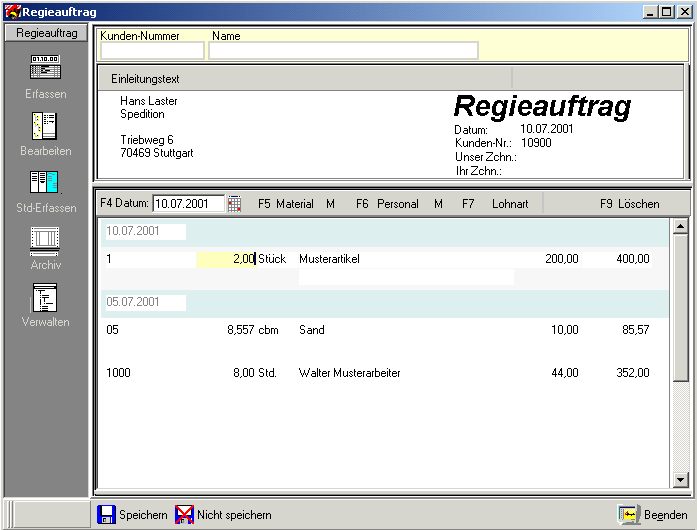Focus the Kunden-Nummer input field

(152, 51)
